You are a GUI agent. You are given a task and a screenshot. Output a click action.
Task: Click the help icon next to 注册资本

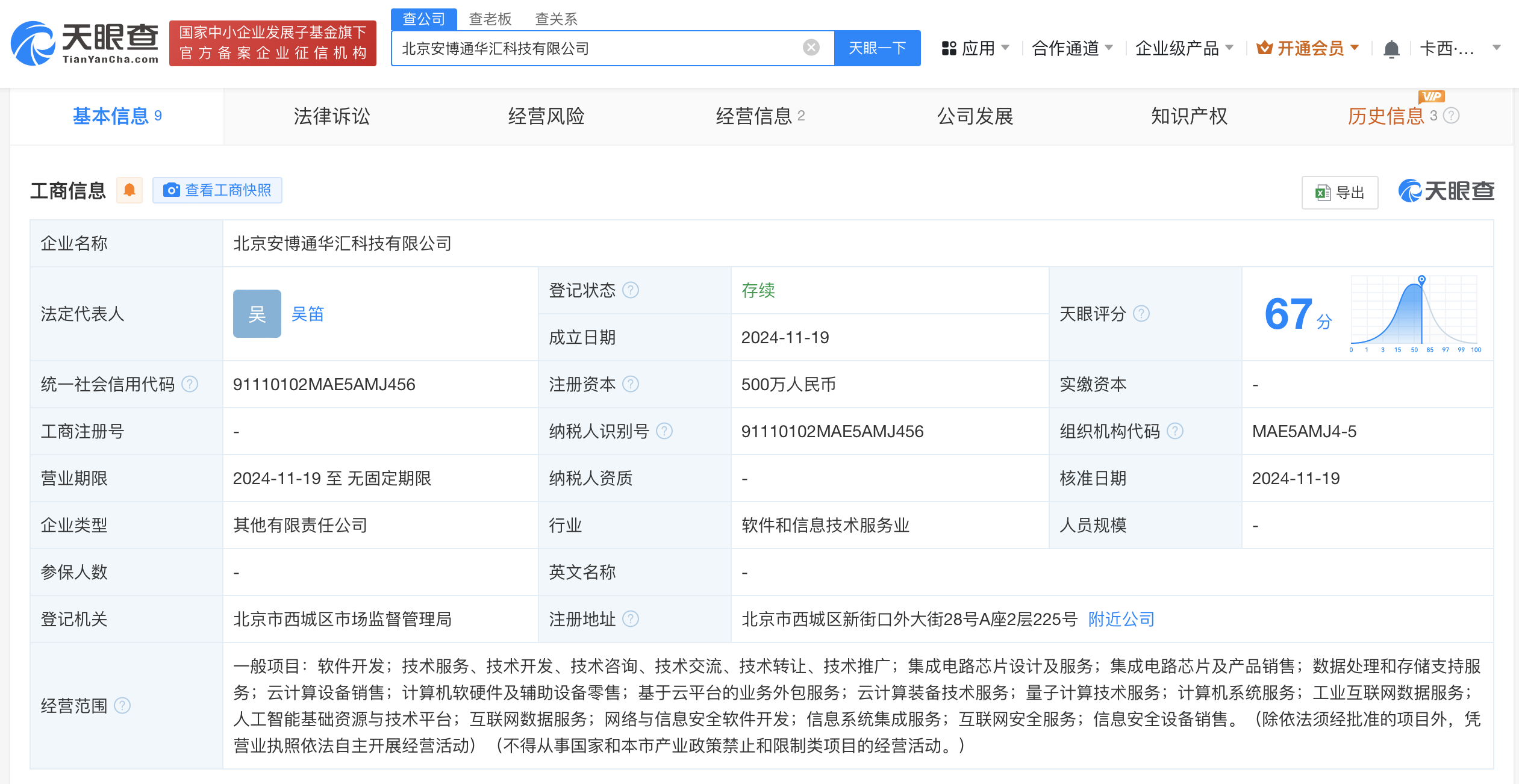coord(630,384)
